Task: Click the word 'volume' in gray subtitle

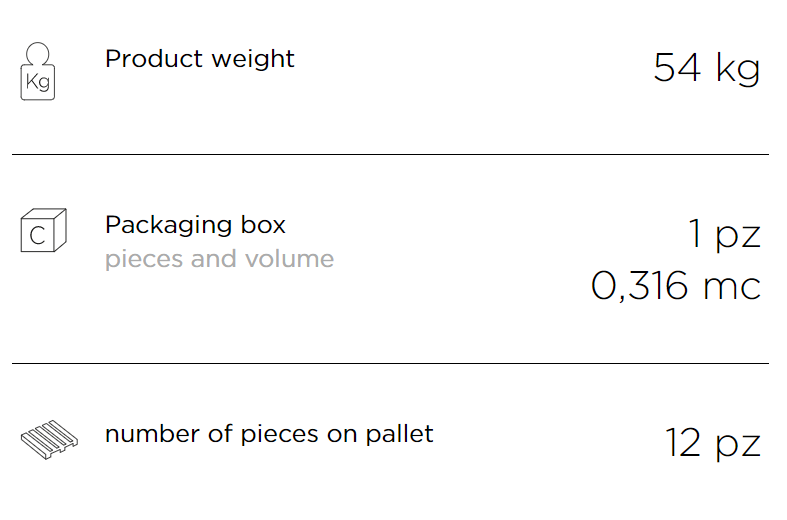Action: pyautogui.click(x=290, y=259)
